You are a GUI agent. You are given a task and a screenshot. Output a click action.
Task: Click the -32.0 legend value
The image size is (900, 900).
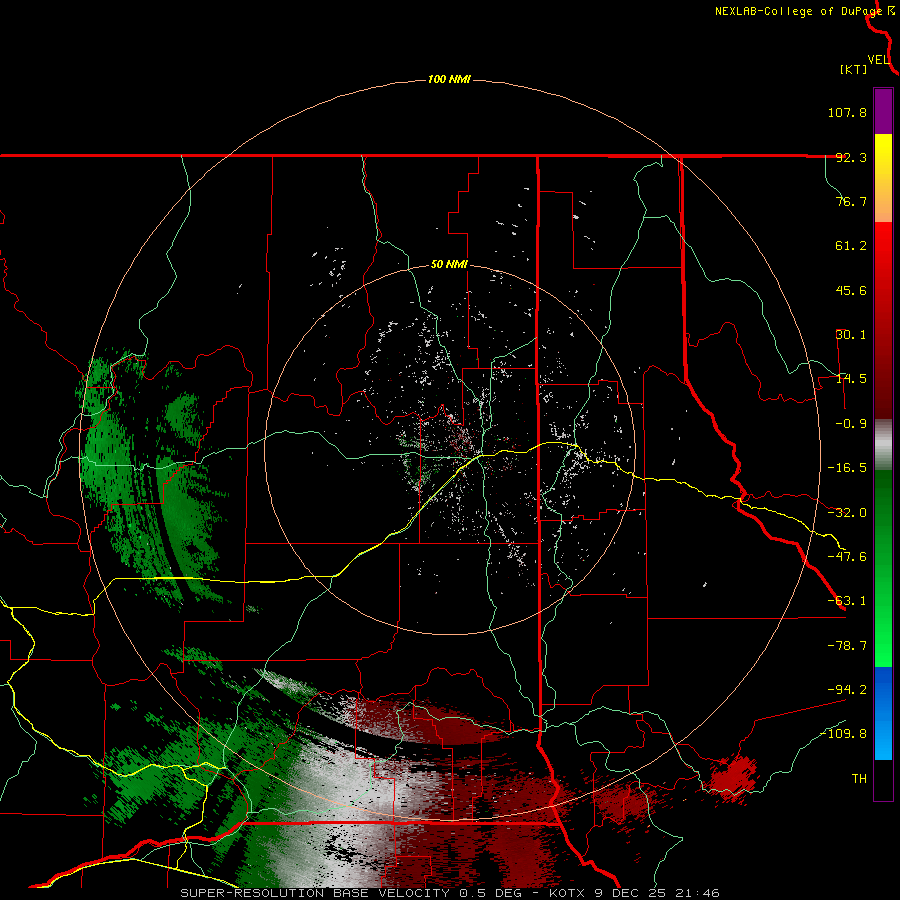(x=847, y=513)
